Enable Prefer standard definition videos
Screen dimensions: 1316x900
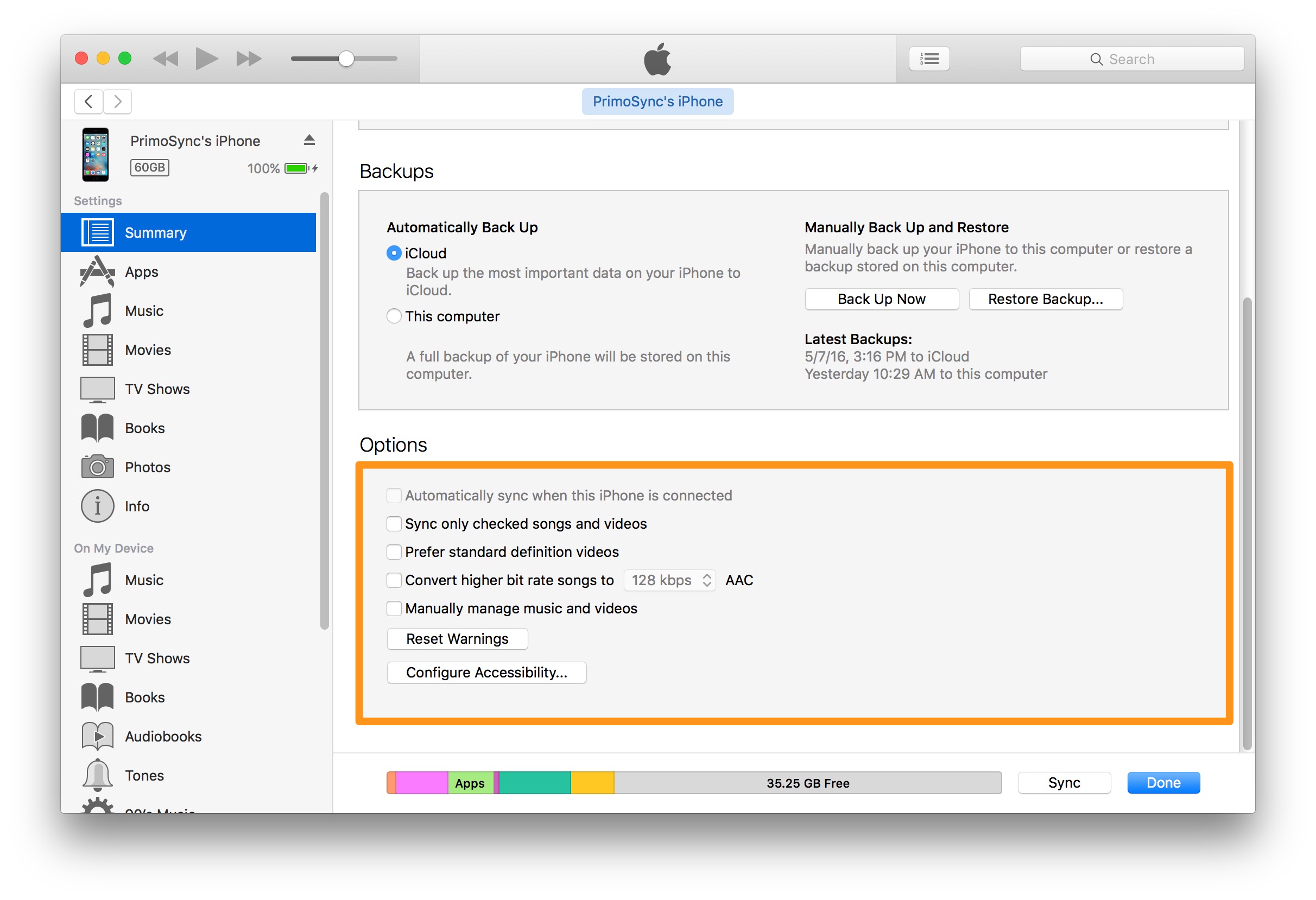(x=394, y=552)
